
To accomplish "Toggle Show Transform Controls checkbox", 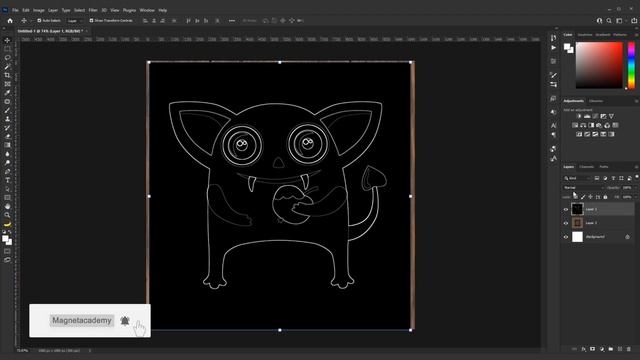I will (x=91, y=20).
